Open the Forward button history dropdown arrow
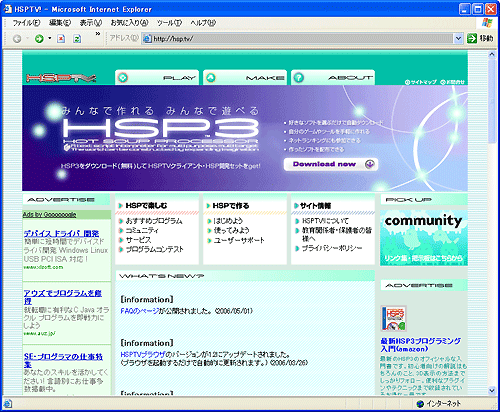 [x=49, y=38]
